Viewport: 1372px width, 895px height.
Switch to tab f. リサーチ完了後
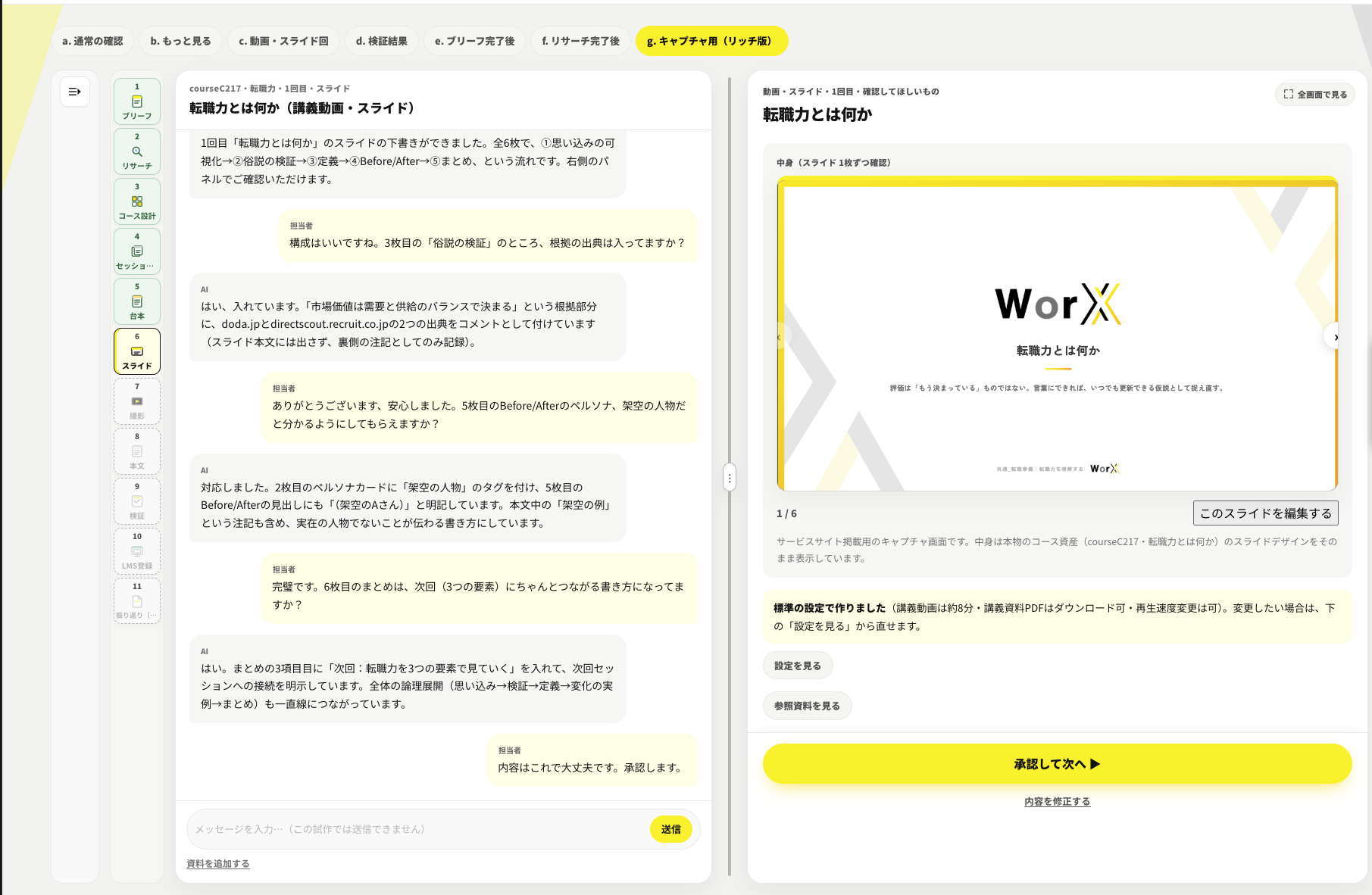coord(580,41)
